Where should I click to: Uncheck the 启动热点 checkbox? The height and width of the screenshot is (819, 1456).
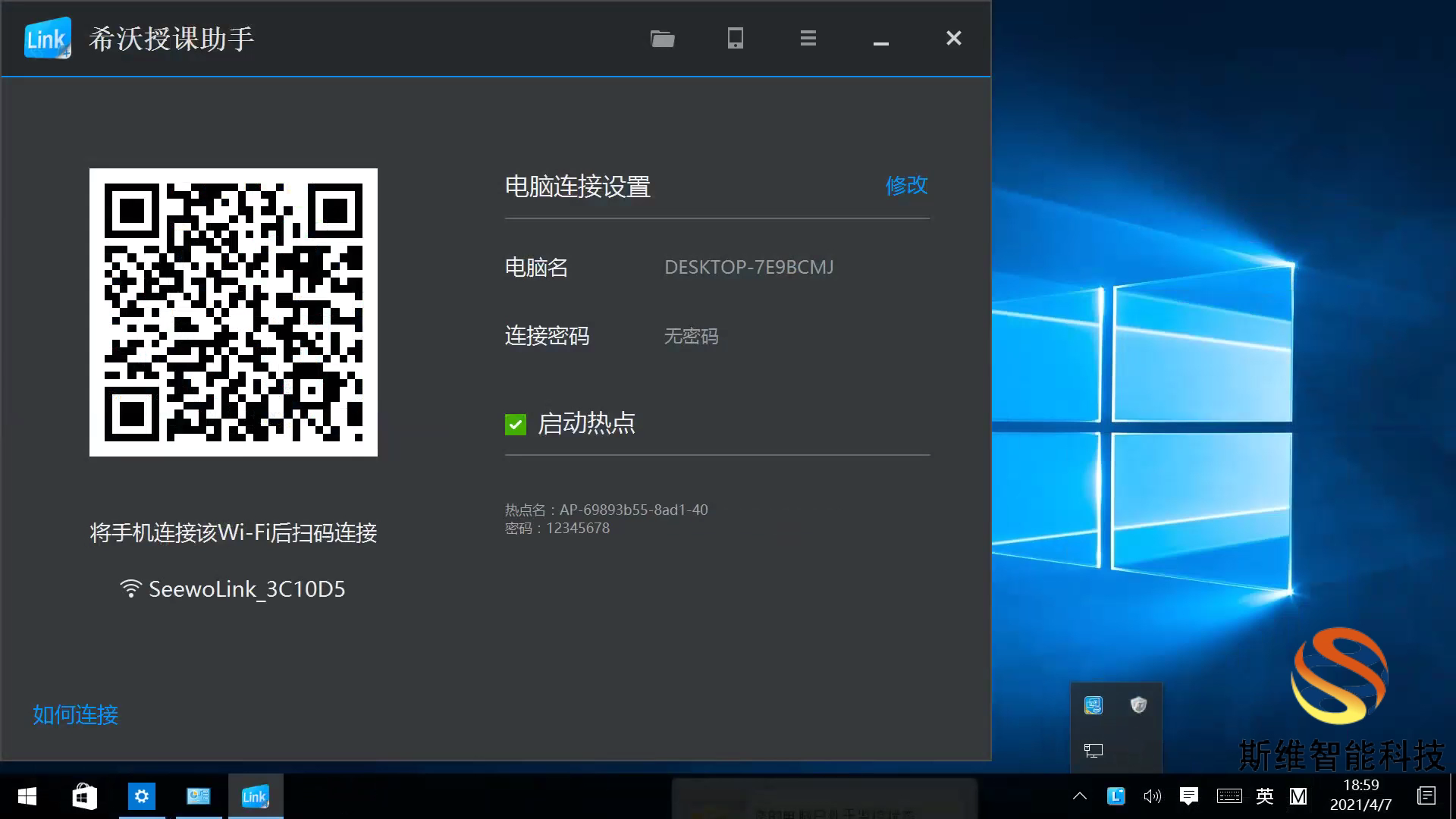[516, 425]
